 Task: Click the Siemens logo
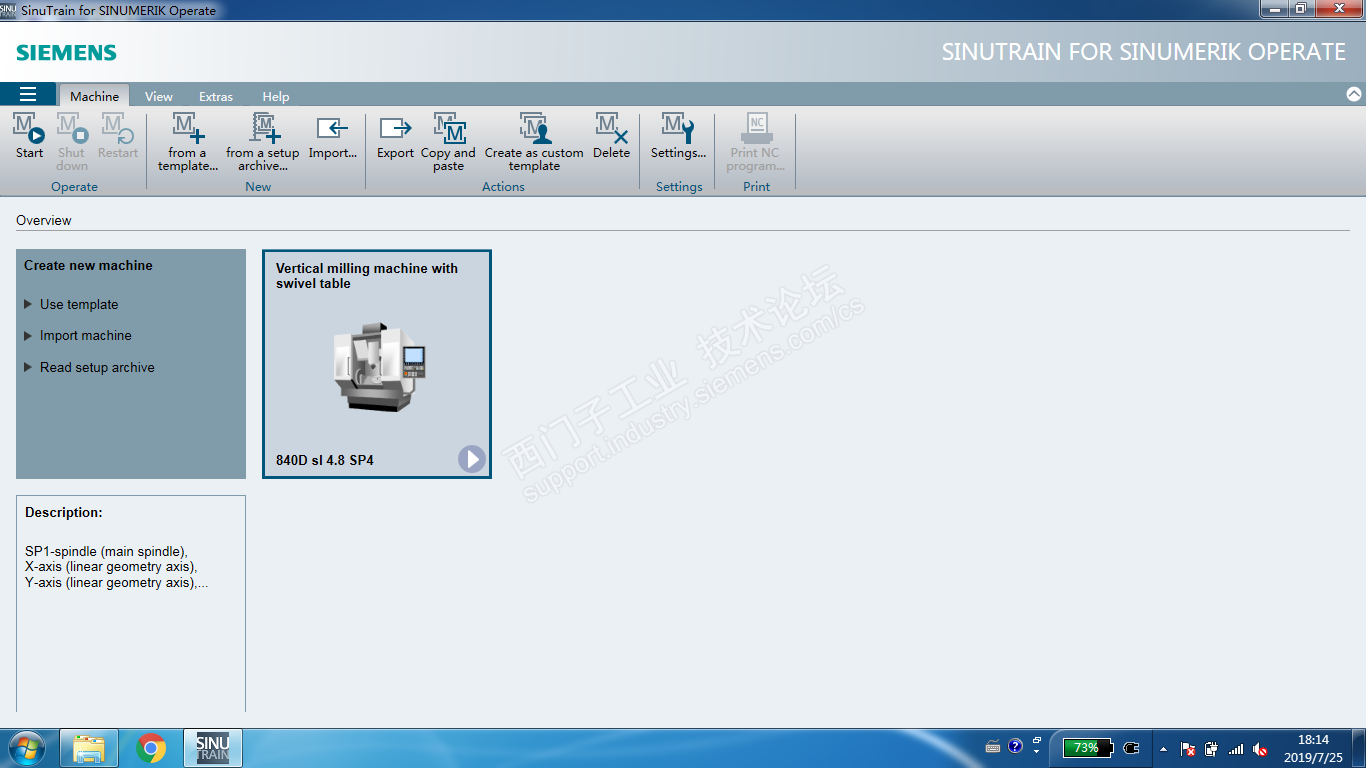point(67,53)
